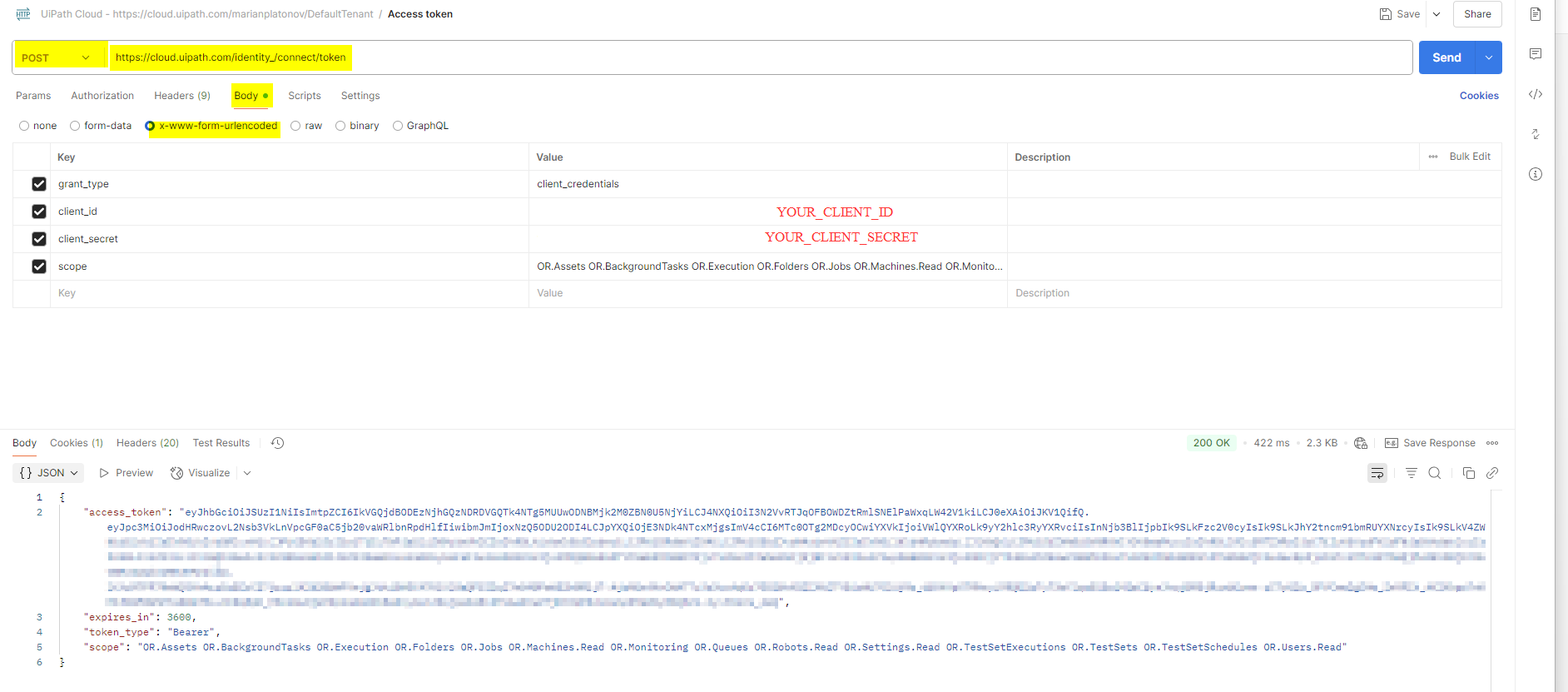
Task: Open the response history clock icon
Action: coord(278,443)
